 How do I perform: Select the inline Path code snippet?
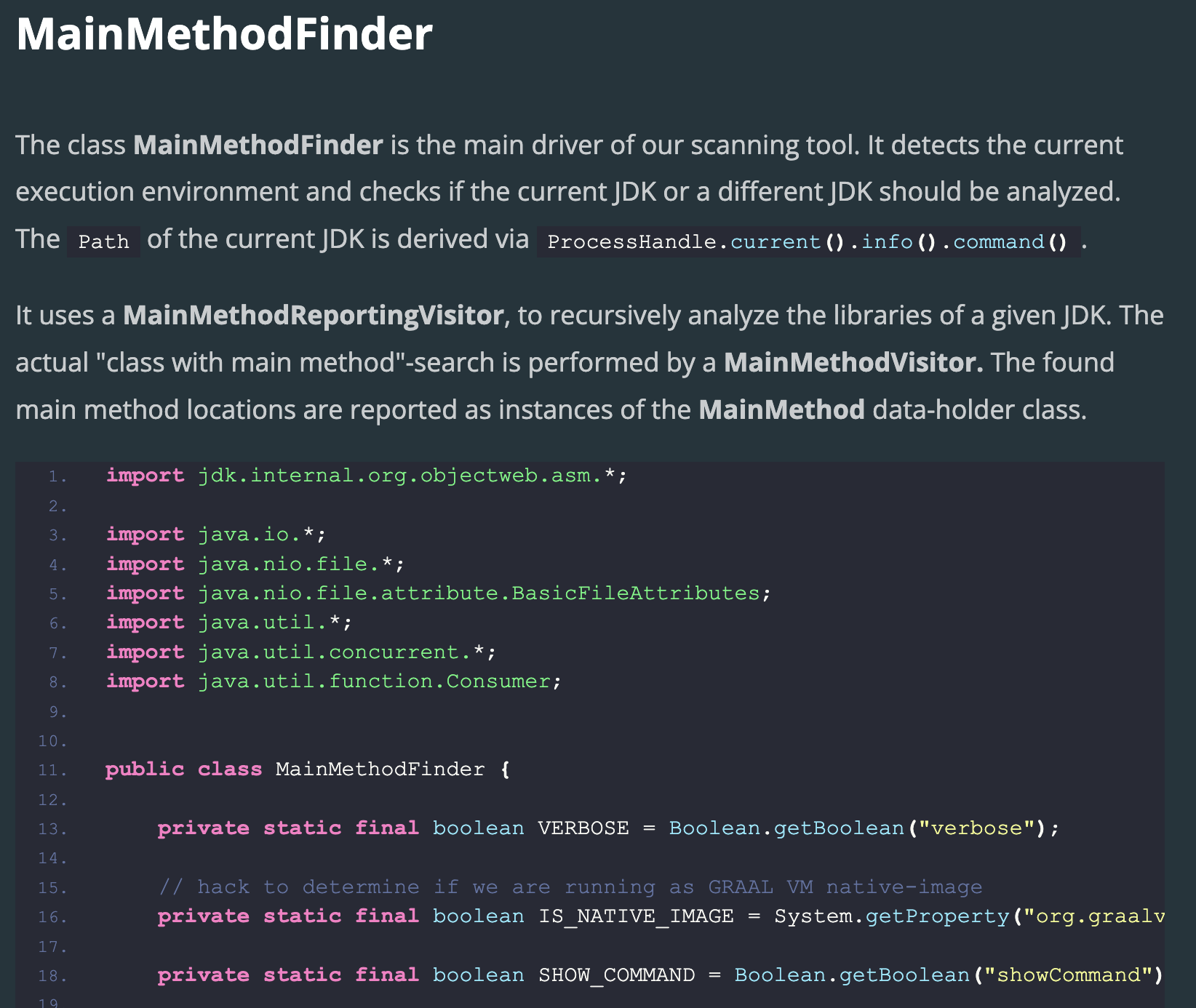point(103,241)
